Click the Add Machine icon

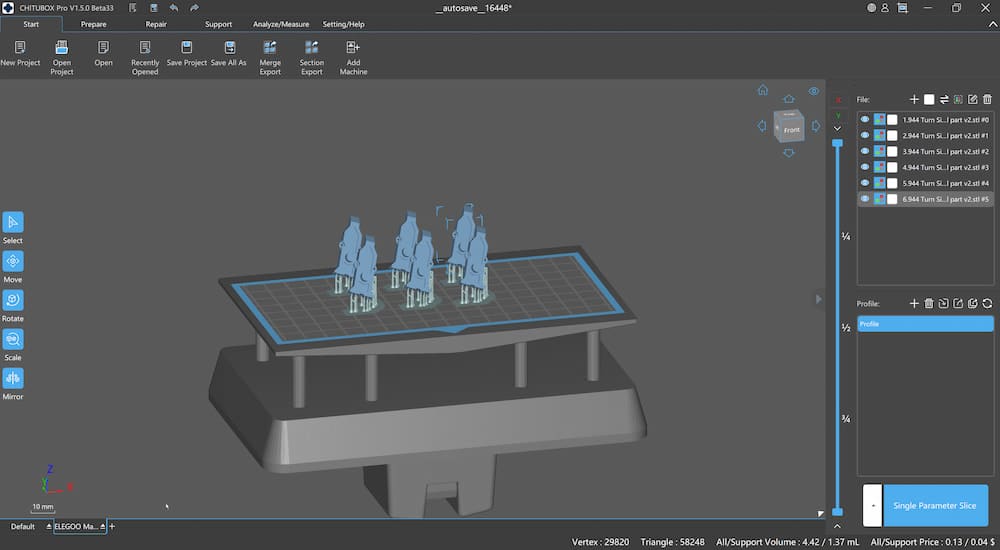[353, 47]
